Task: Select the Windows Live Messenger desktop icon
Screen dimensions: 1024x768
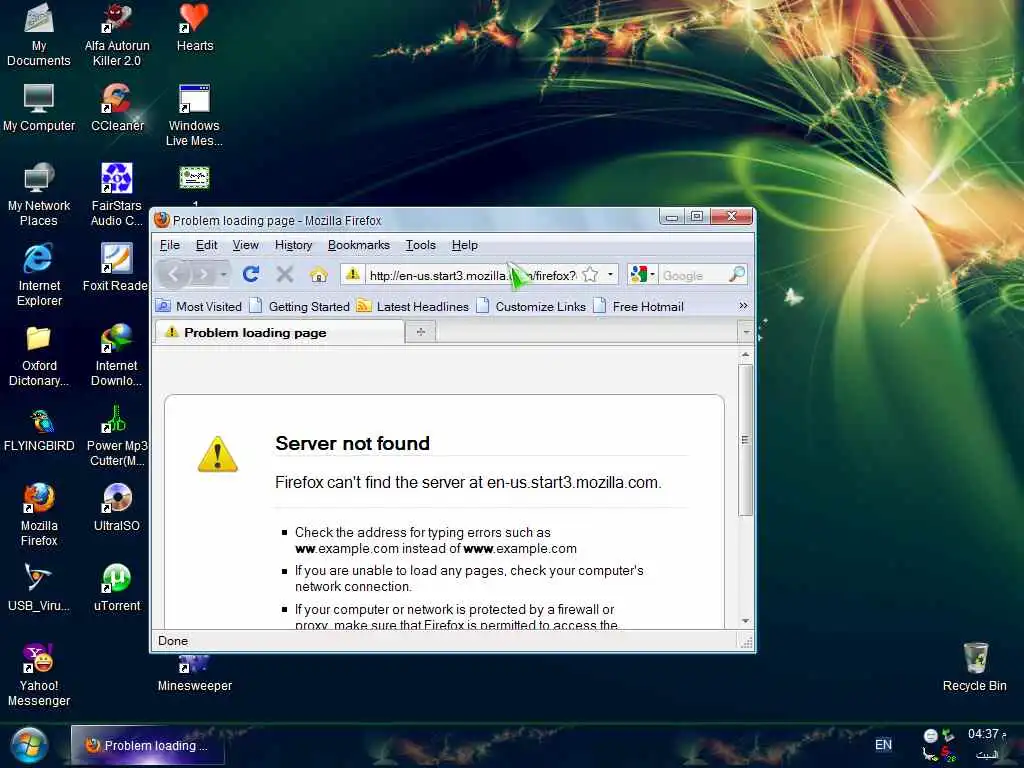Action: [x=195, y=115]
